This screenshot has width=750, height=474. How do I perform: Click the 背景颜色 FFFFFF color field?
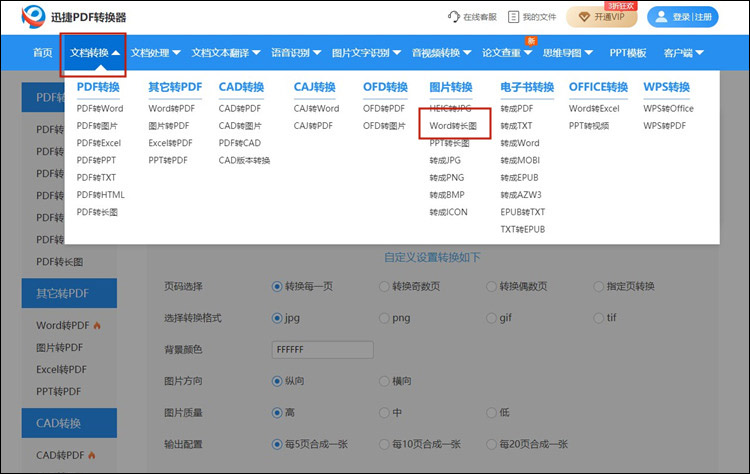pos(322,350)
